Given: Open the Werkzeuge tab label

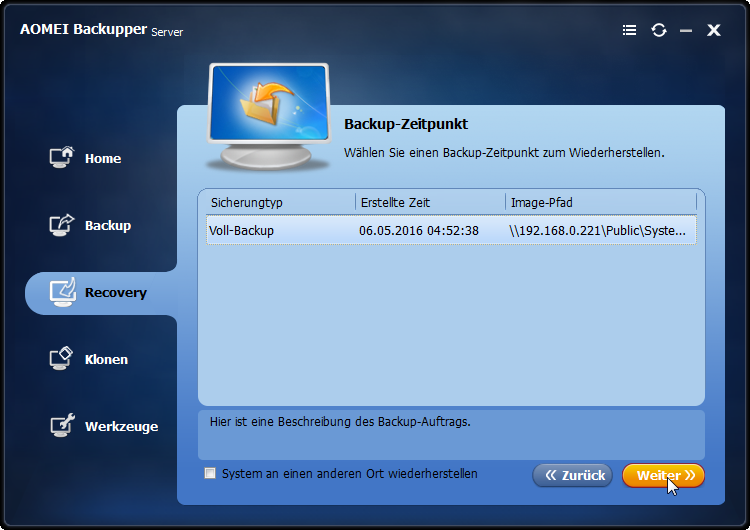Looking at the screenshot, I should tap(121, 427).
